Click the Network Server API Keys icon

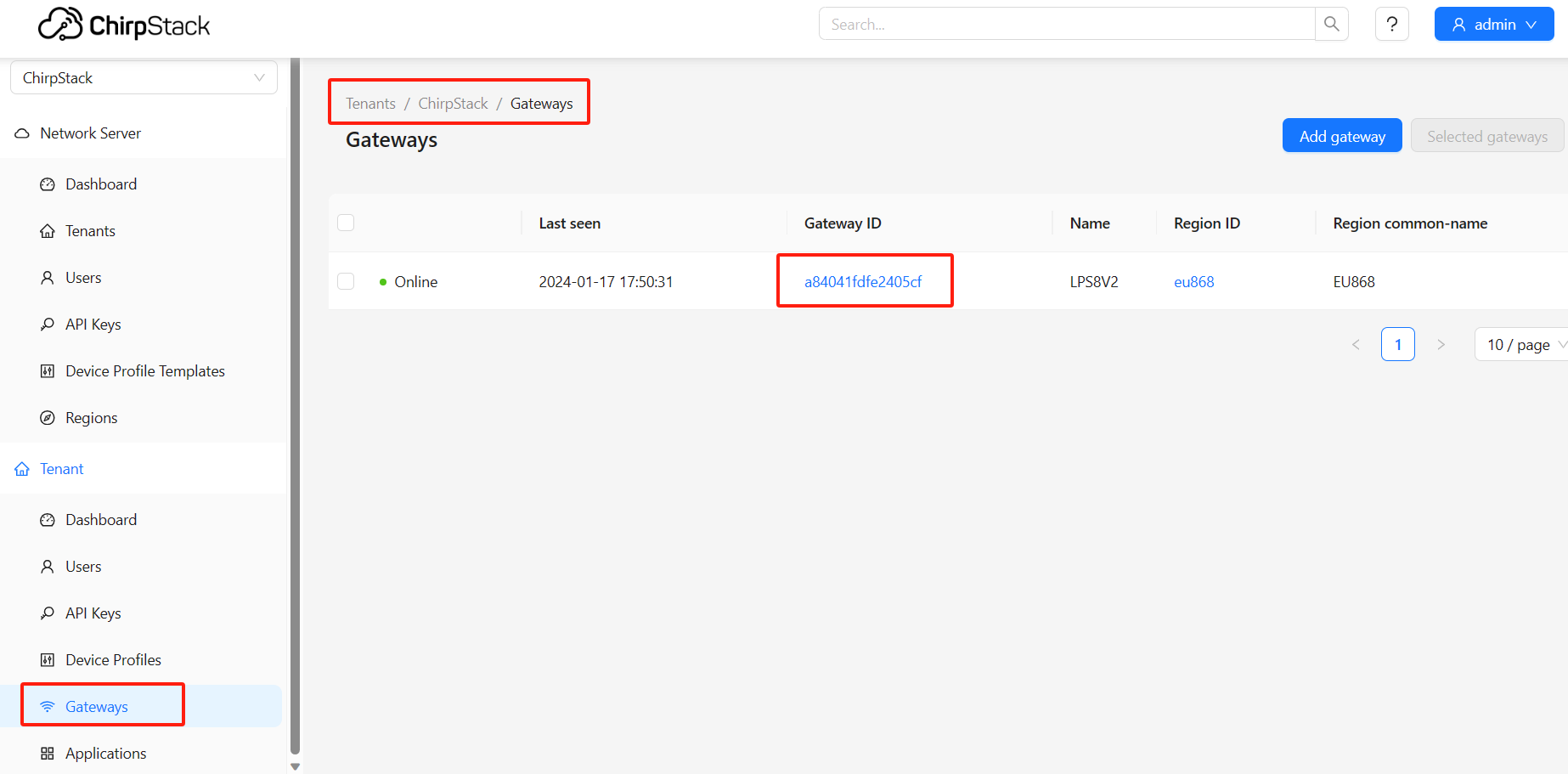coord(48,325)
